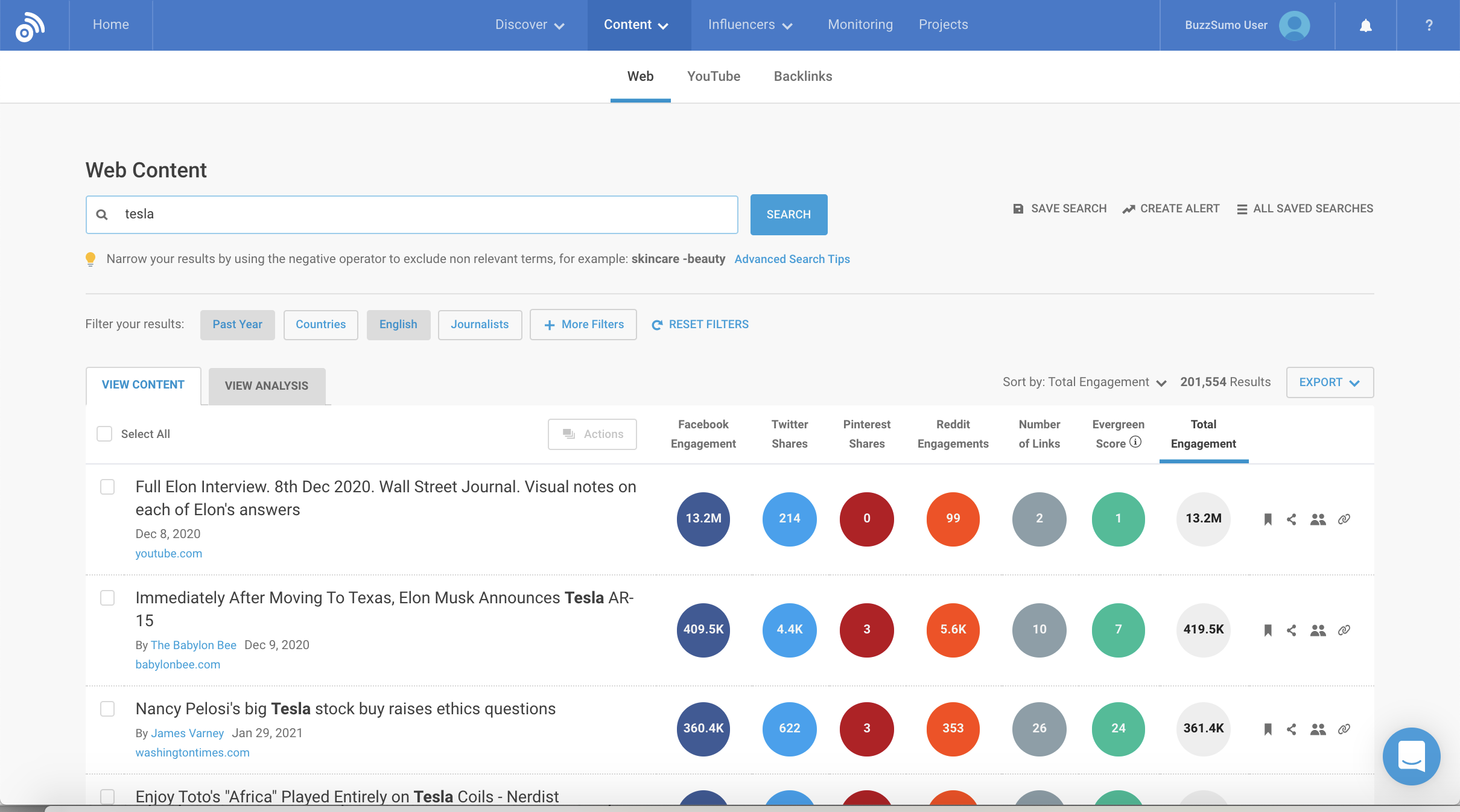Check the first result's checkbox
1460x812 pixels.
click(107, 487)
